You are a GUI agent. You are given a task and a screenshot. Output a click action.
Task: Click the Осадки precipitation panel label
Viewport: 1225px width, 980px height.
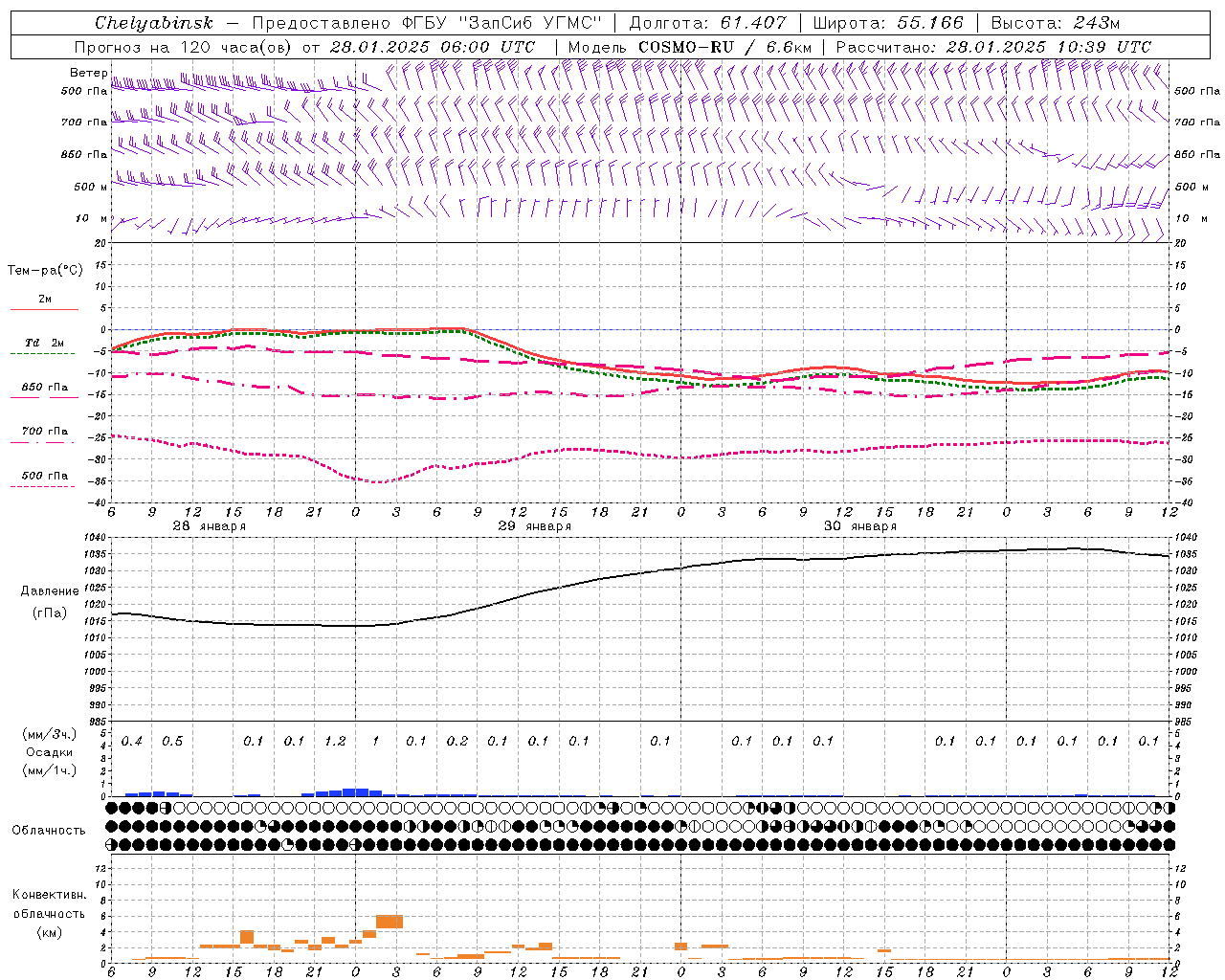[49, 752]
